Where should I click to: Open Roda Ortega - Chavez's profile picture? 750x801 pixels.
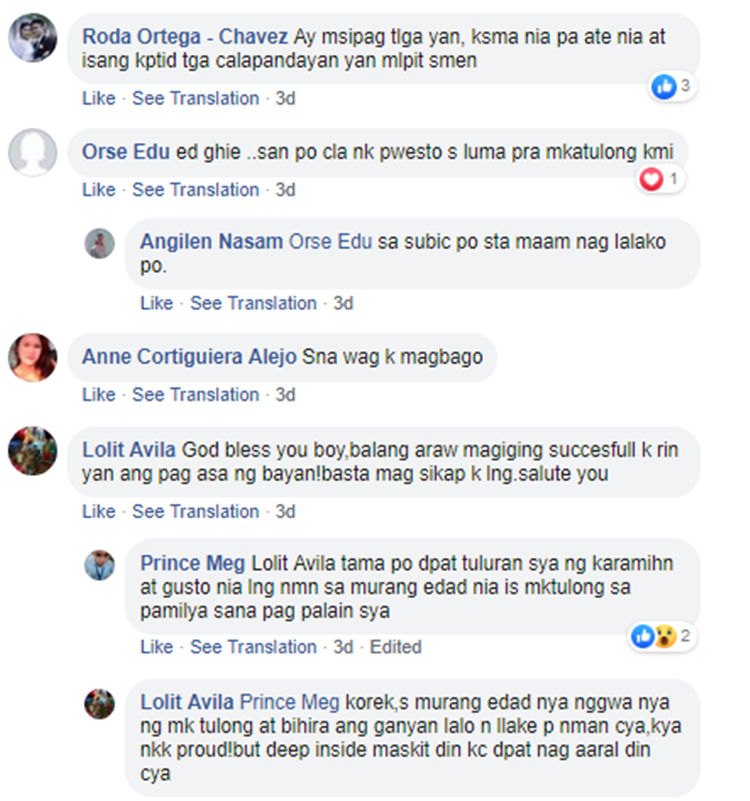tap(33, 38)
